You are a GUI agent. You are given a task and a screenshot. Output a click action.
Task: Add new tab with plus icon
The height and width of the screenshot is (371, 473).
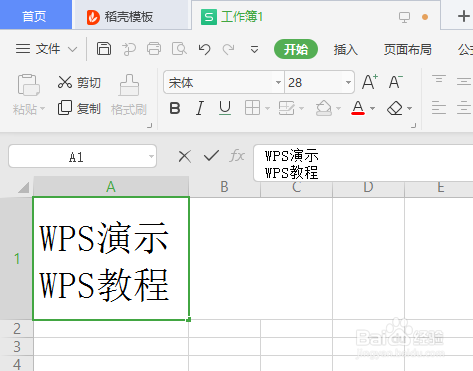coord(463,16)
